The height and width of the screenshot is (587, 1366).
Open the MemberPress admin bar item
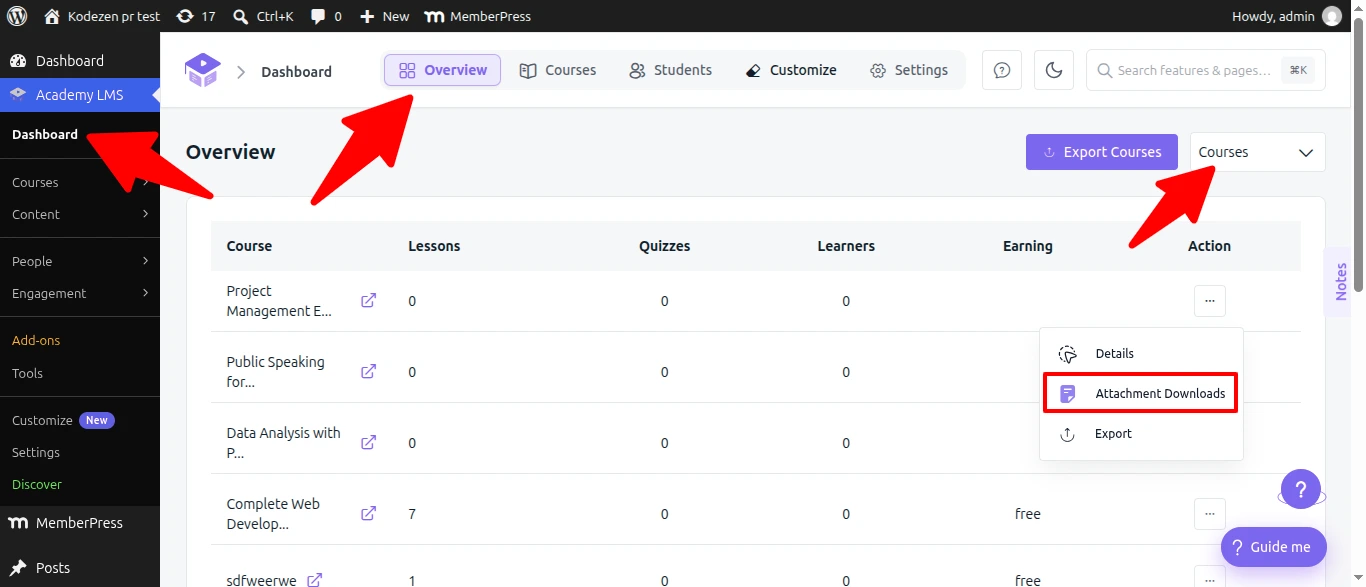pos(477,16)
